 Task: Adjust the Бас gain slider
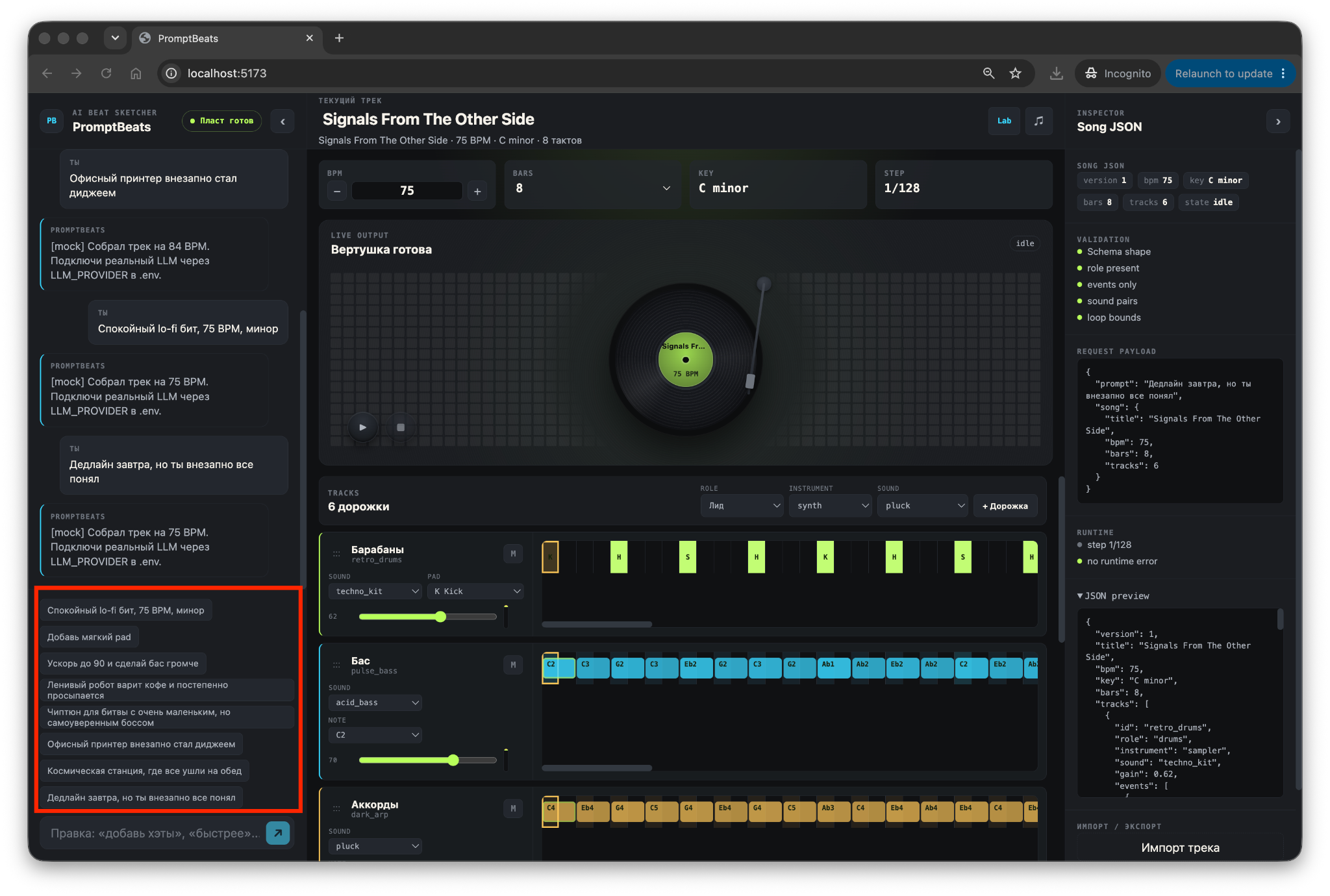point(427,760)
